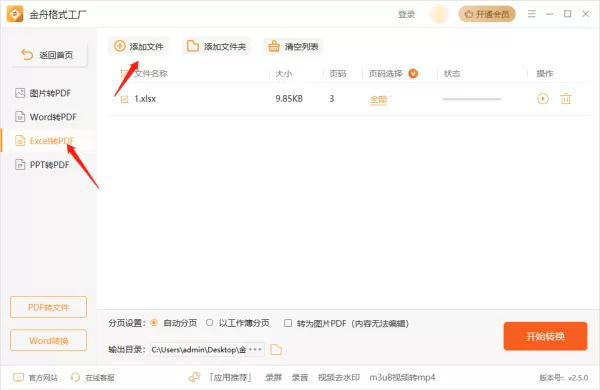Open the 录屏 recommended app link
Viewport: 600px width, 390px height.
pos(274,377)
